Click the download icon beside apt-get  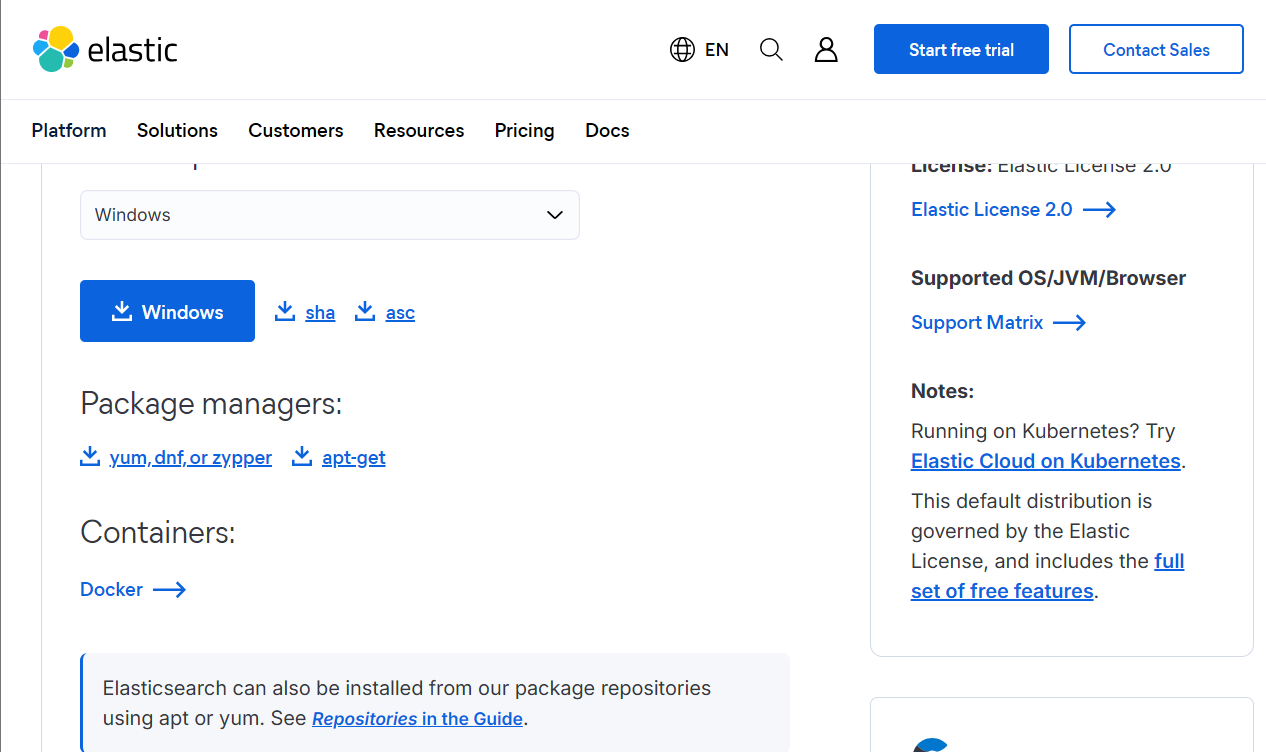[302, 456]
